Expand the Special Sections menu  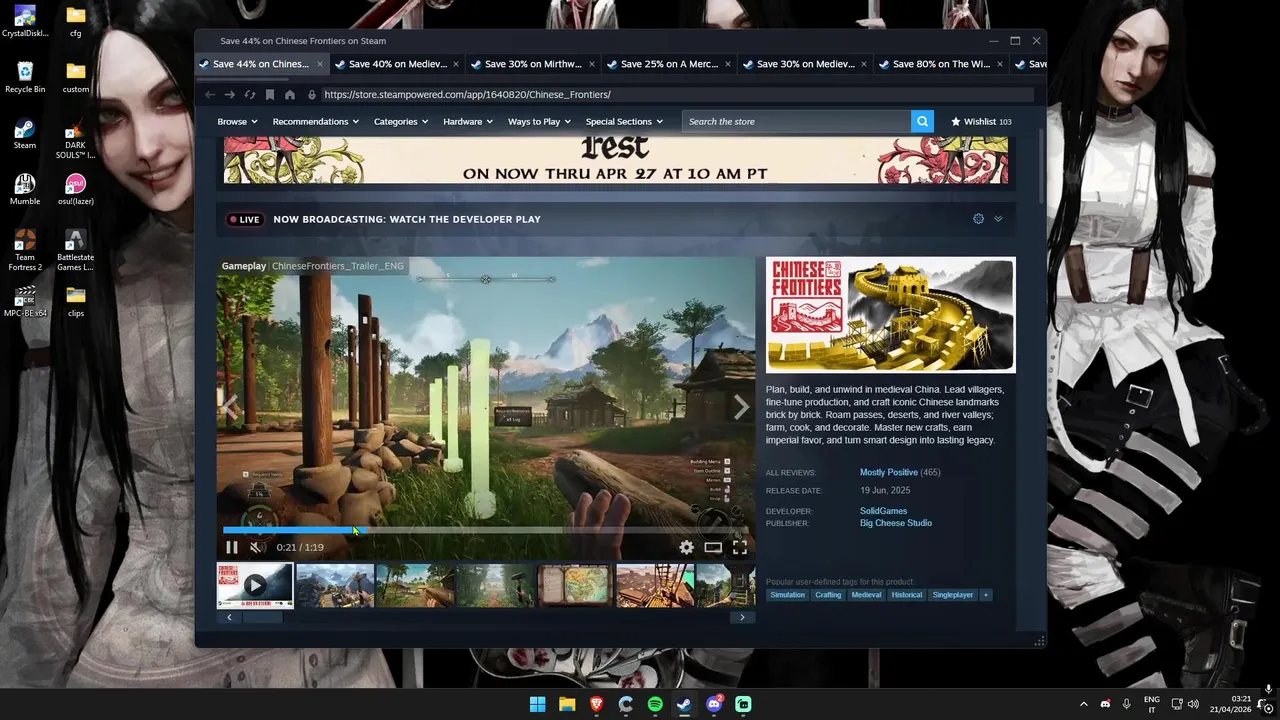[624, 121]
